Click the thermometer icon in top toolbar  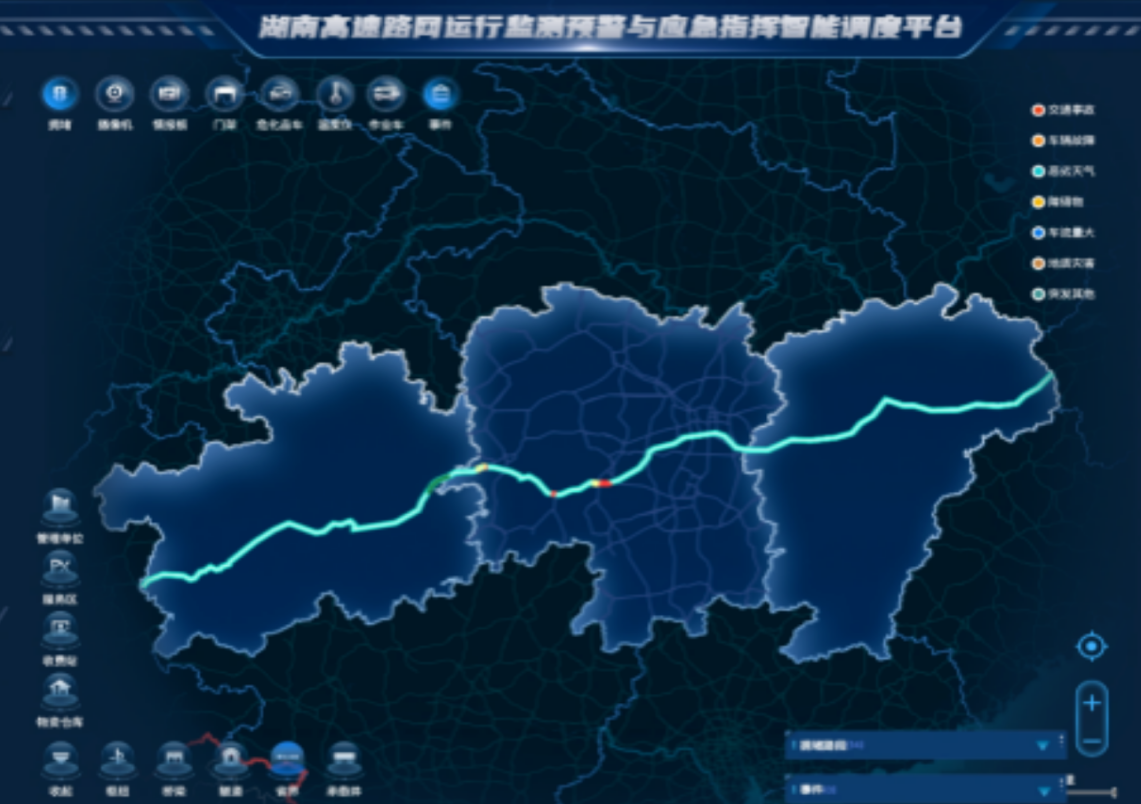[x=333, y=95]
